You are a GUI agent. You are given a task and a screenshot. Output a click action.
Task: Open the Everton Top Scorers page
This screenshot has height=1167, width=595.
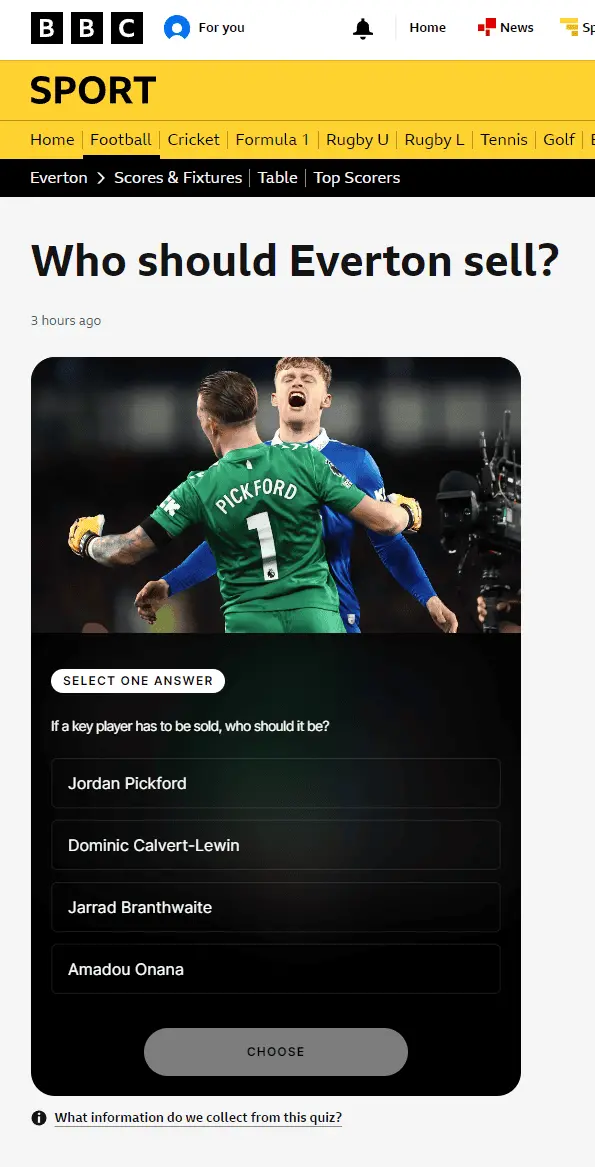(357, 178)
